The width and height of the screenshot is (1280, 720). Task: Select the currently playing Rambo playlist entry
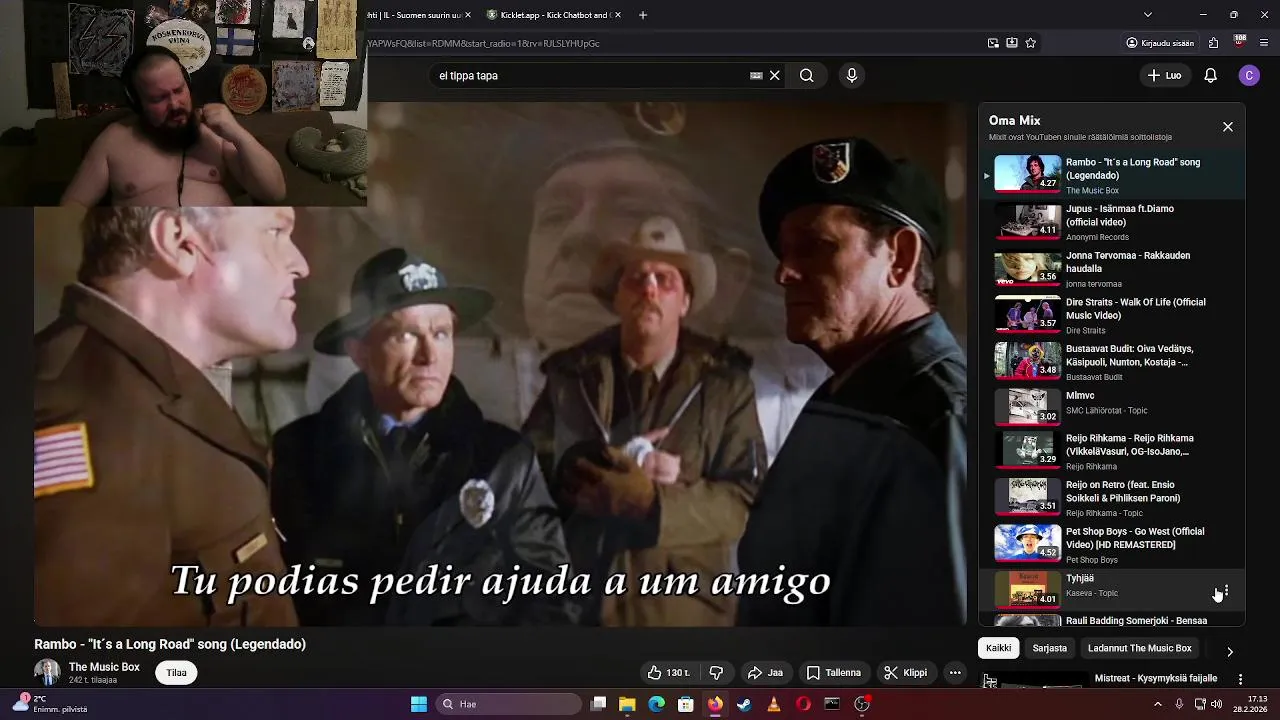click(x=1111, y=175)
